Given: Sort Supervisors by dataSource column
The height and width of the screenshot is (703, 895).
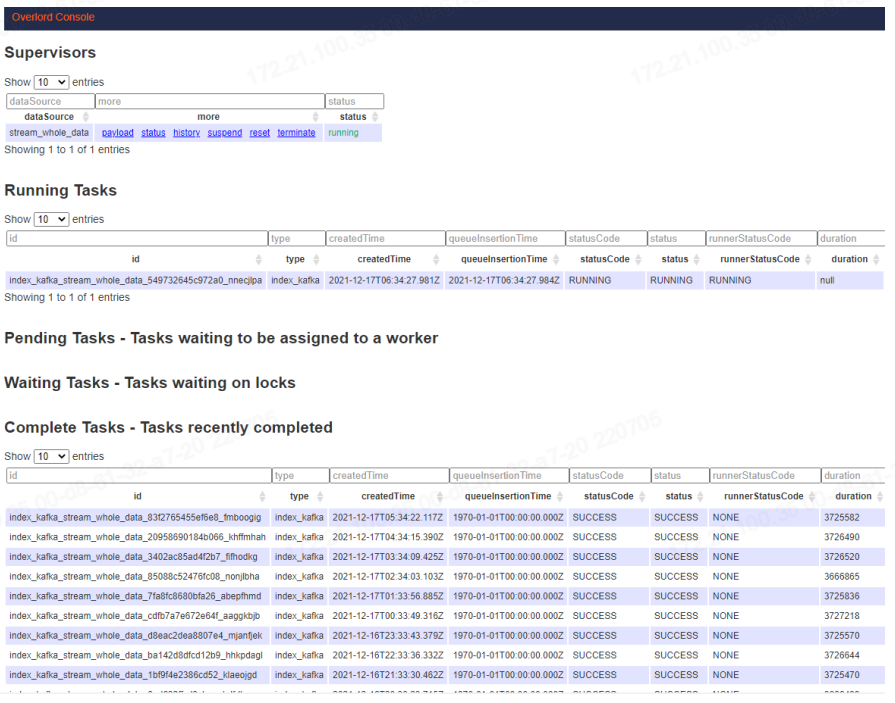Looking at the screenshot, I should click(49, 117).
